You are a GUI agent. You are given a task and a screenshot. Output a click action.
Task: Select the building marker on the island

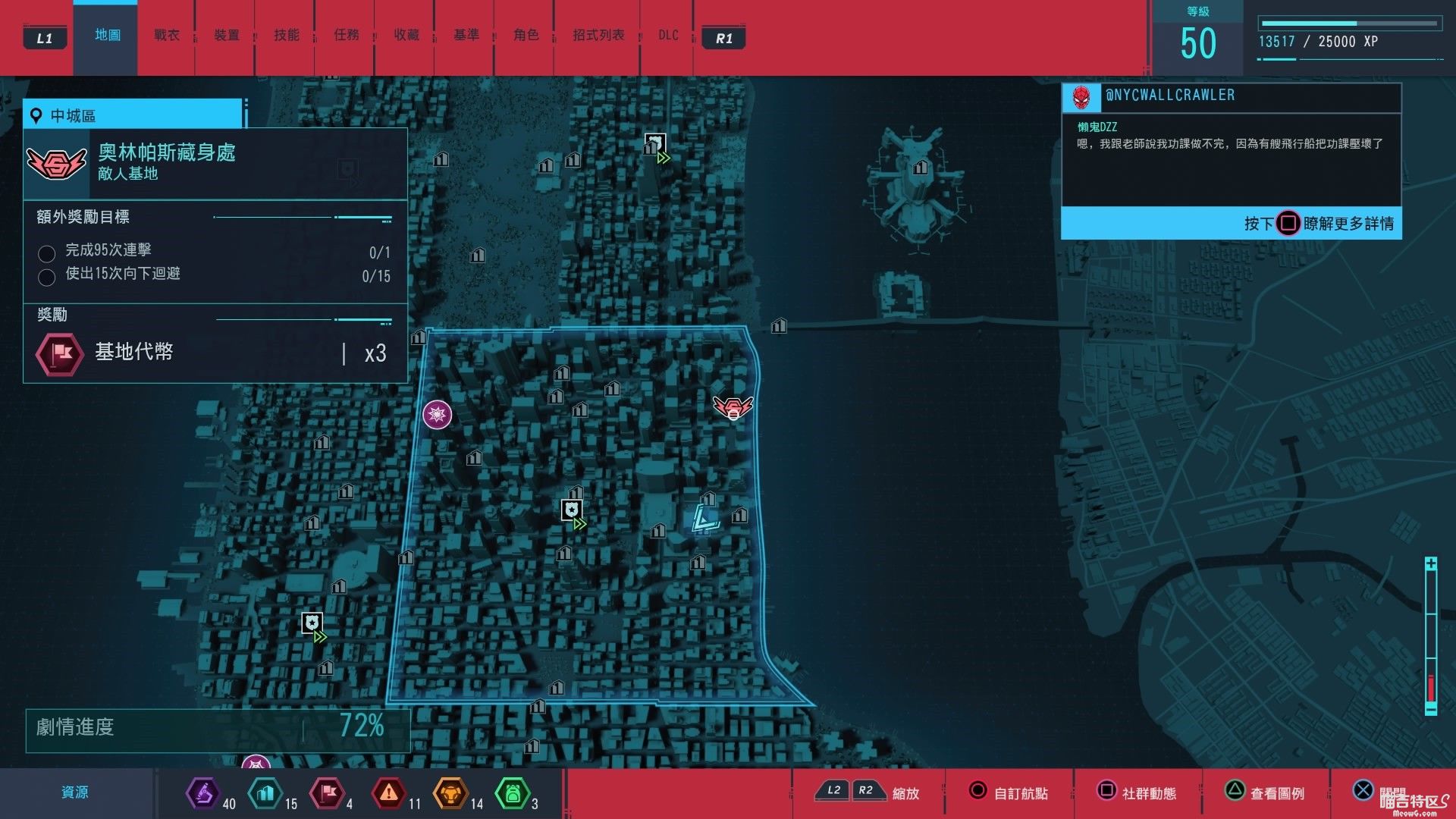[920, 167]
